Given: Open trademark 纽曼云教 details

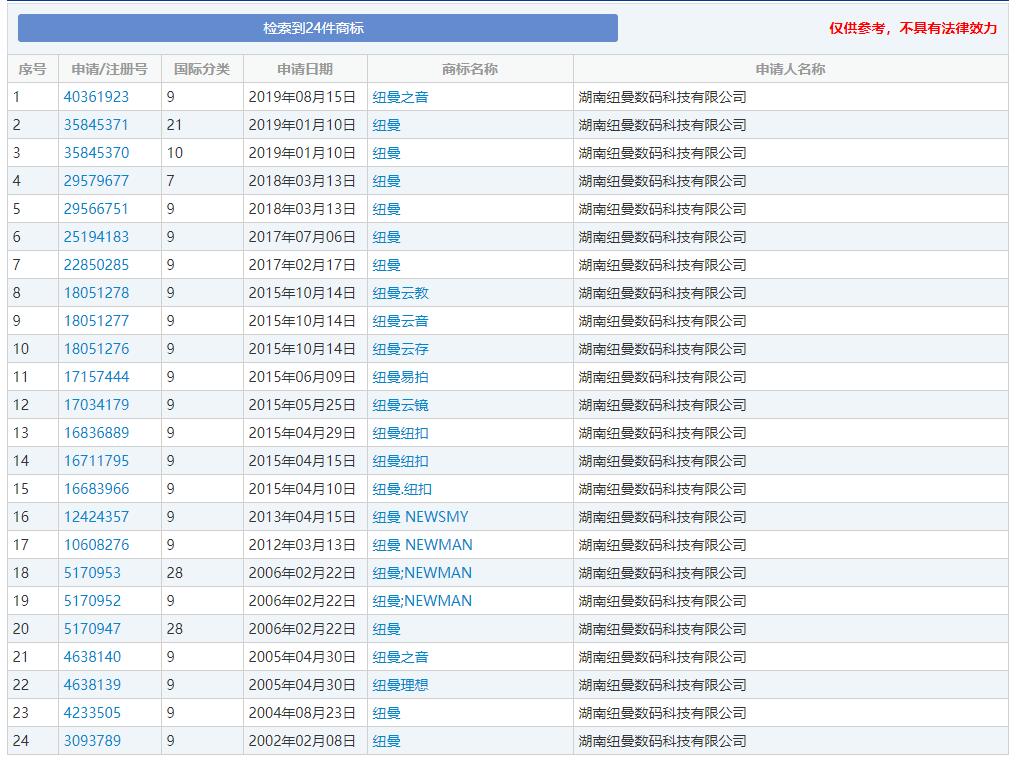Looking at the screenshot, I should point(399,293).
